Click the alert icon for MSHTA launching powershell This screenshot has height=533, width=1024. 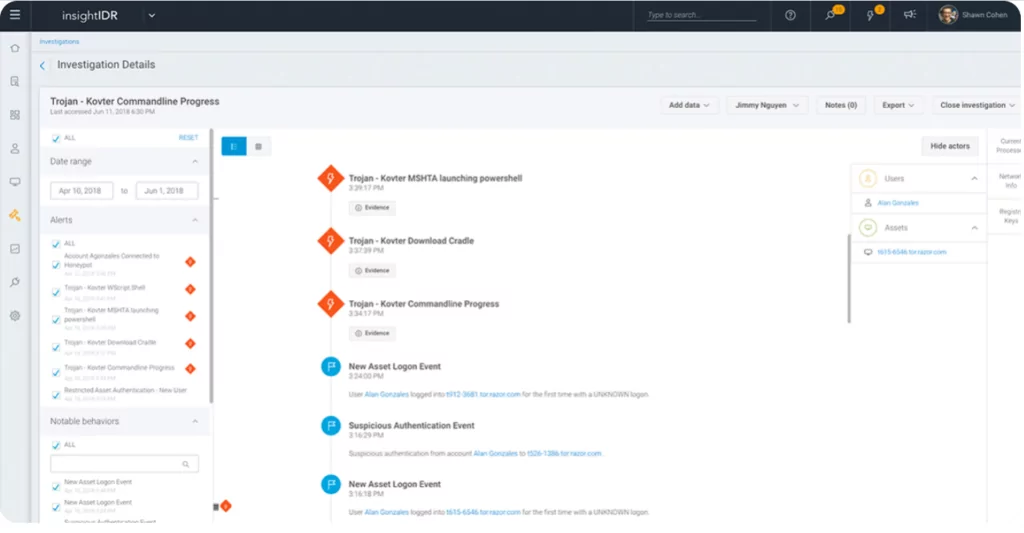click(x=330, y=178)
